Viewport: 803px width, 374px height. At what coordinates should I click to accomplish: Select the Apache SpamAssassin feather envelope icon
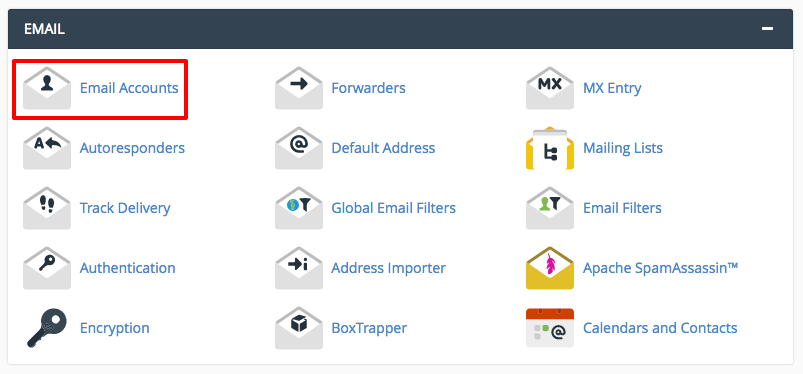[x=550, y=268]
